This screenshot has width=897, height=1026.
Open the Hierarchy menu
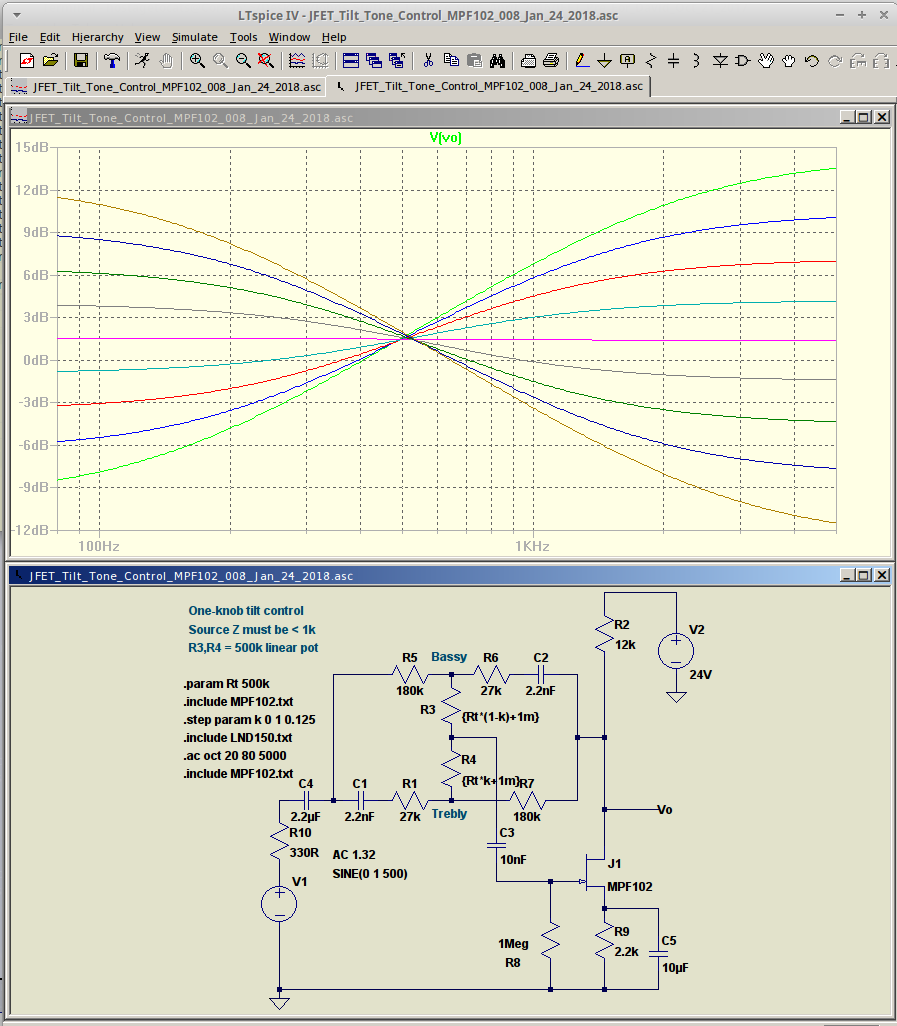click(97, 37)
